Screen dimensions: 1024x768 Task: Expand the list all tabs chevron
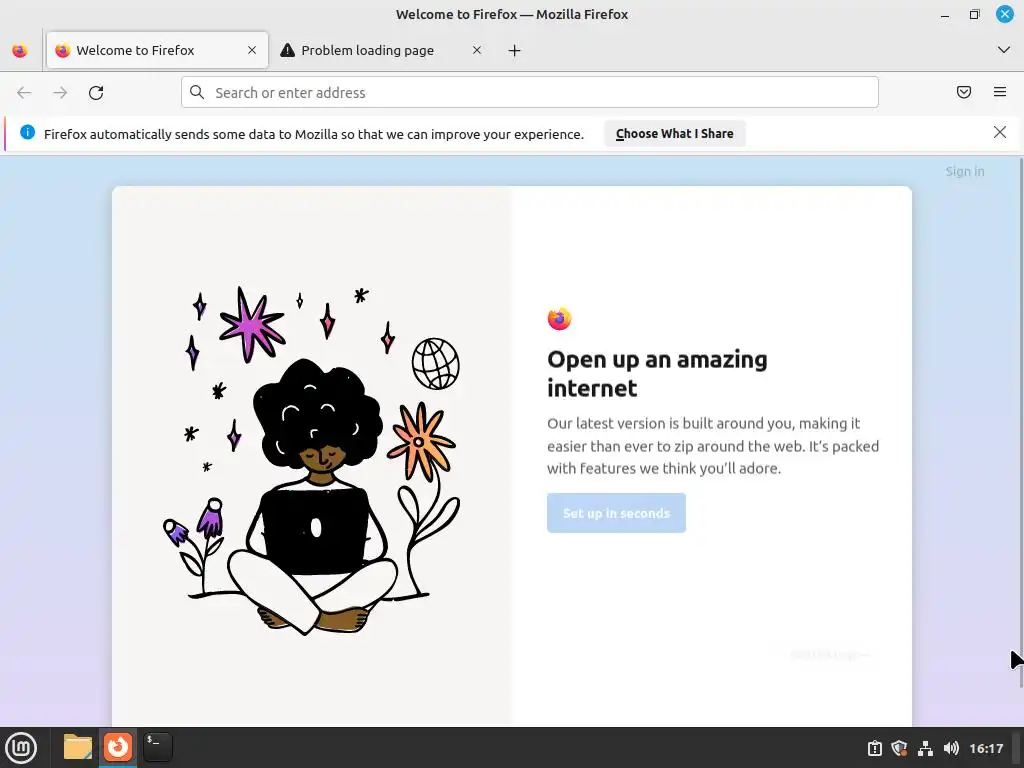tap(1004, 50)
